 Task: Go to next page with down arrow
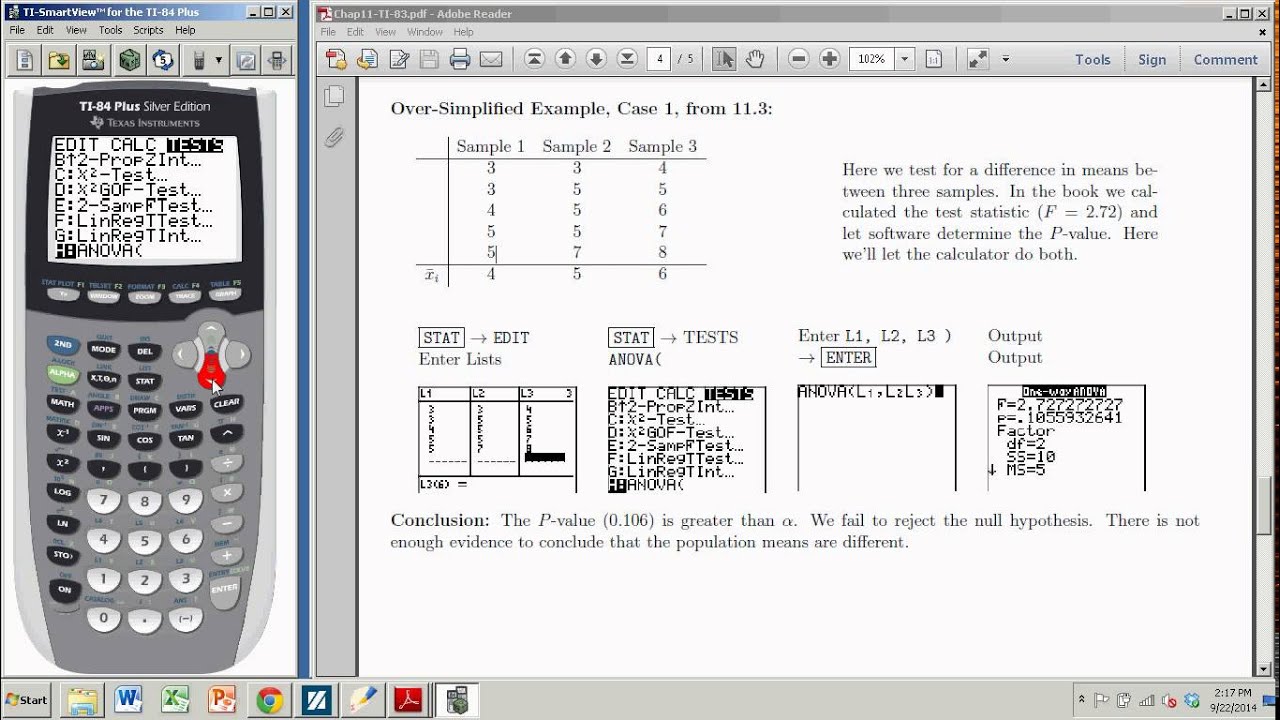(596, 59)
